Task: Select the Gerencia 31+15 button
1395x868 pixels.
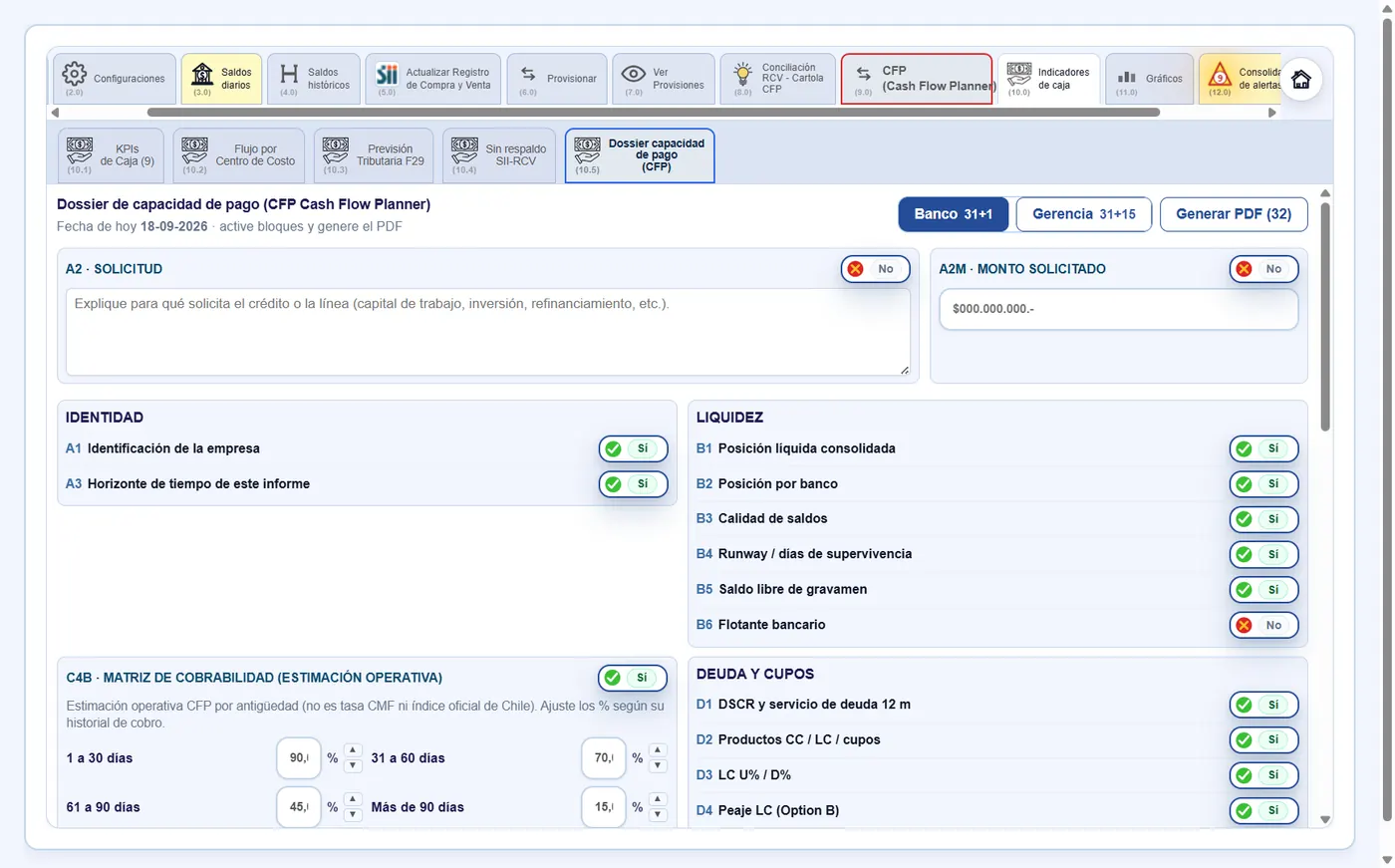Action: click(1084, 214)
